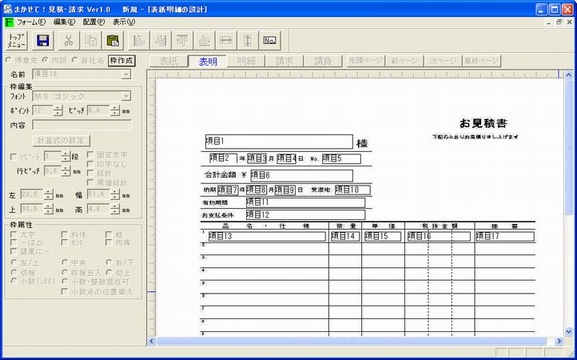The width and height of the screenshot is (577, 360).
Task: Select the 項目13 item name frame
Action: [267, 236]
